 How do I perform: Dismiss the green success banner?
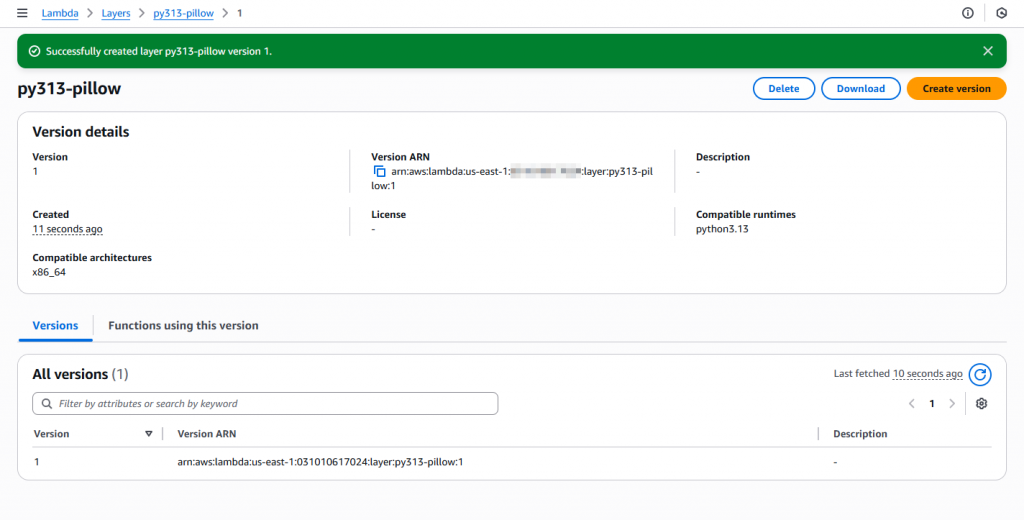tap(988, 51)
